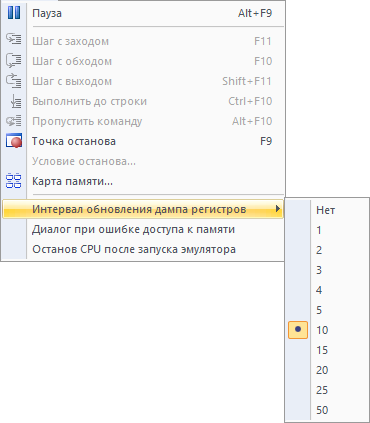Click the Alt+F9 shortcut label
370x423 pixels.
255,13
